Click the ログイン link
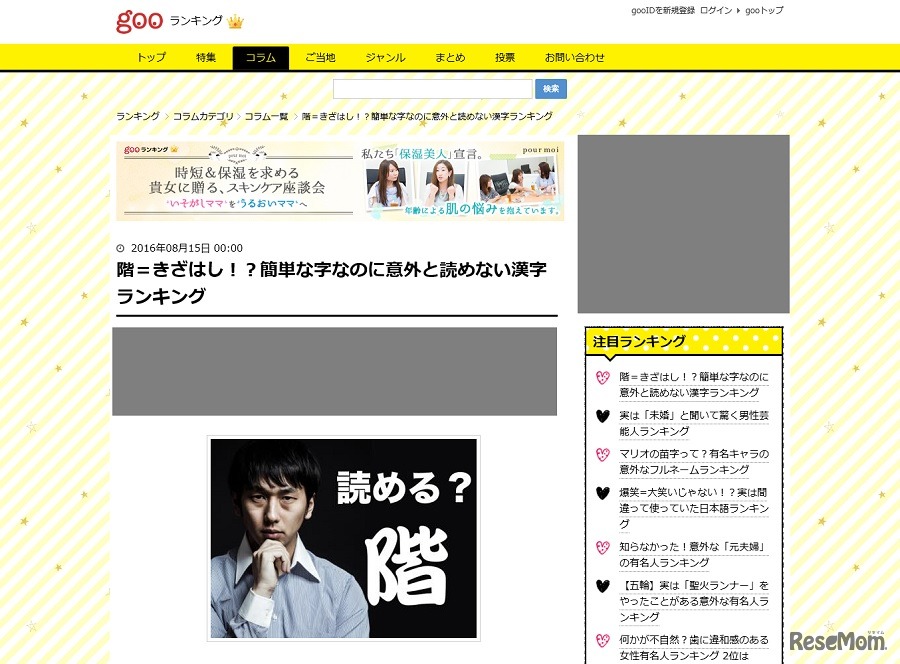900x664 pixels. (716, 10)
